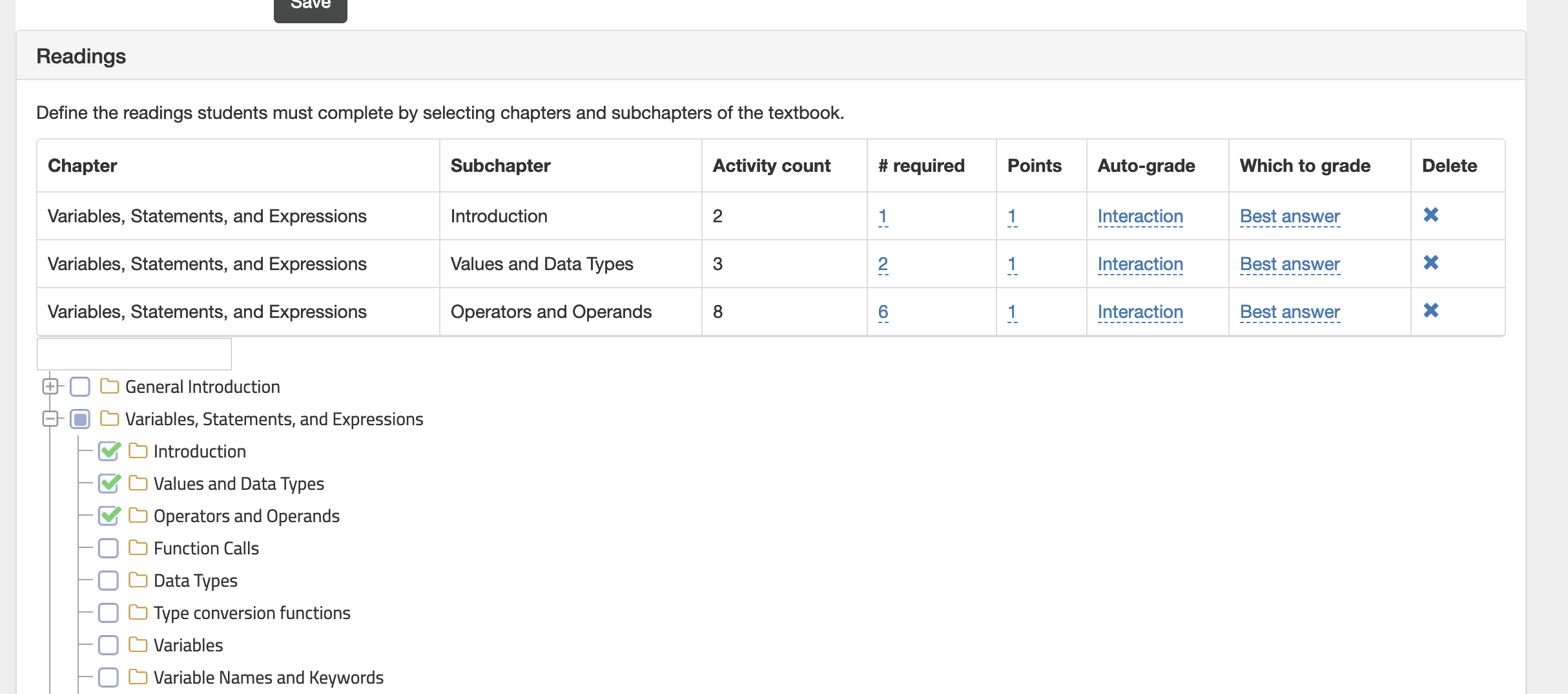Click the chapter search input field
The width and height of the screenshot is (1568, 694).
click(x=134, y=354)
